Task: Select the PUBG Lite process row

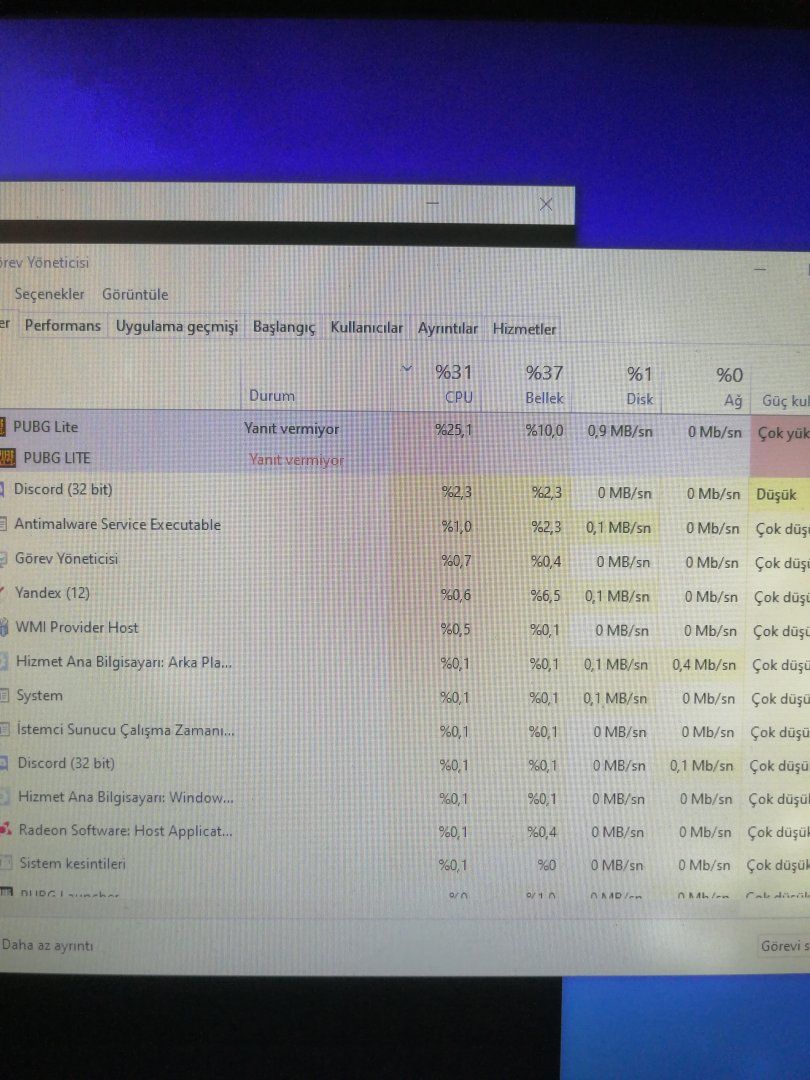Action: tap(405, 428)
